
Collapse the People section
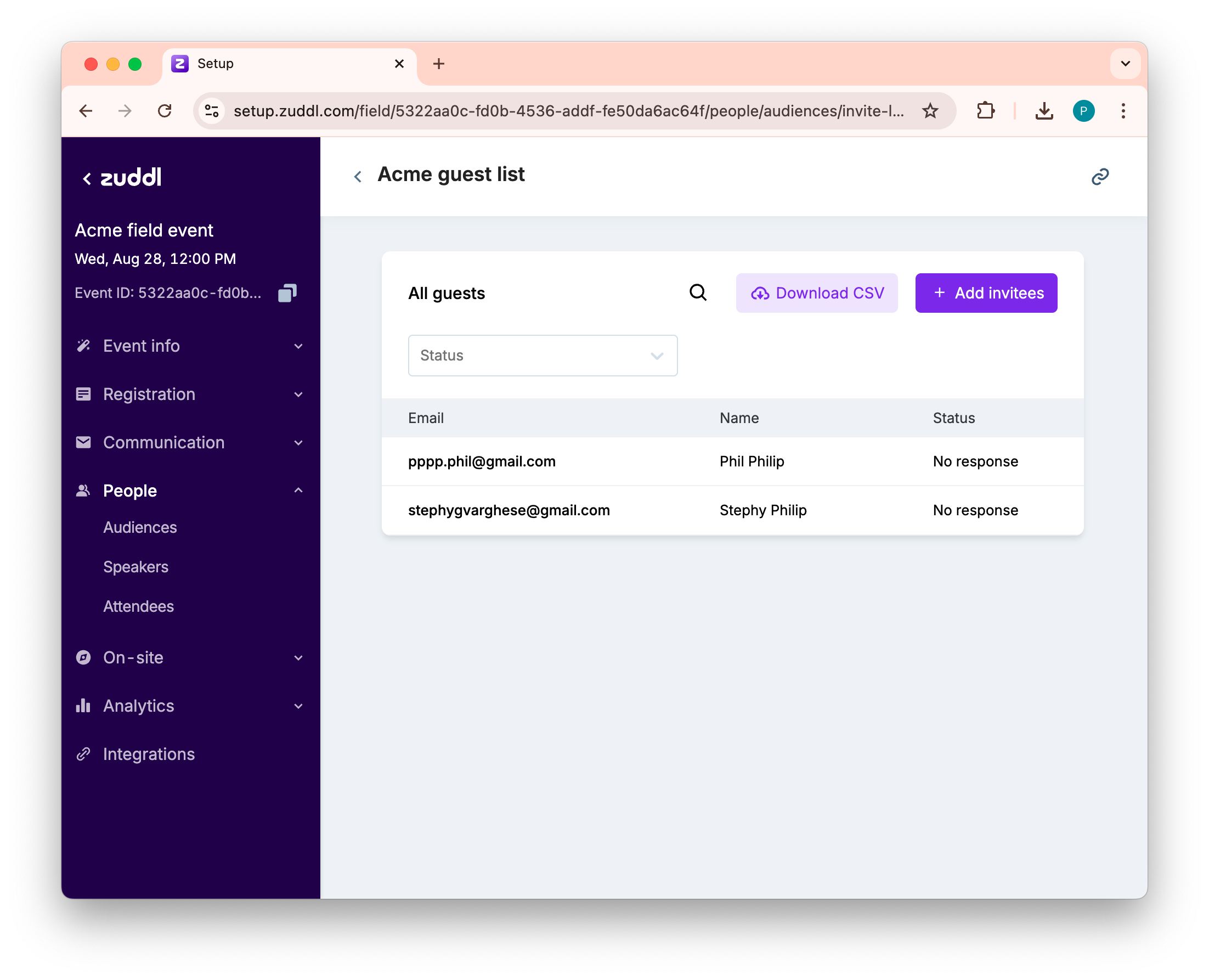point(190,491)
